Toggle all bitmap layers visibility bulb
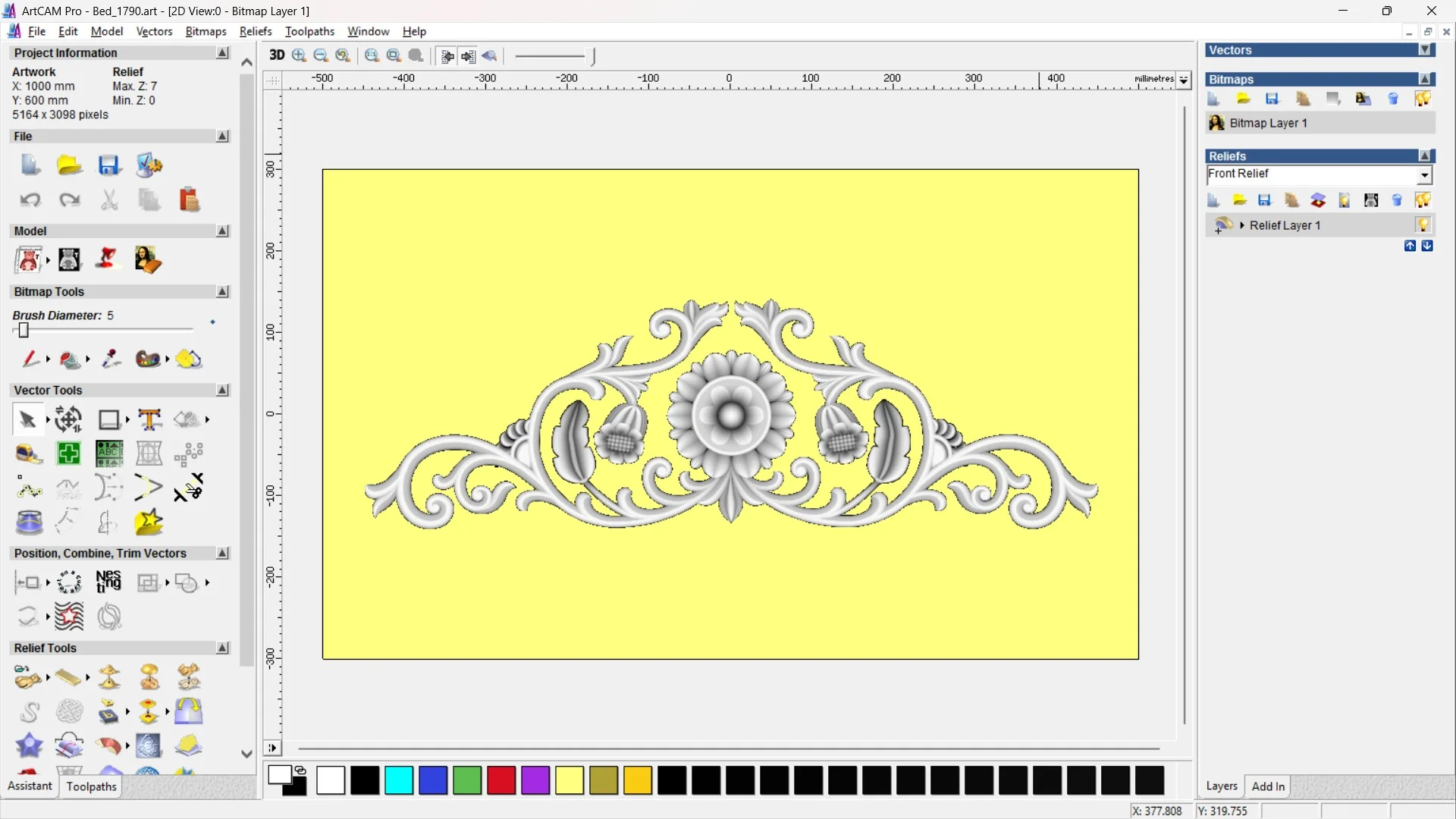 (x=1423, y=99)
